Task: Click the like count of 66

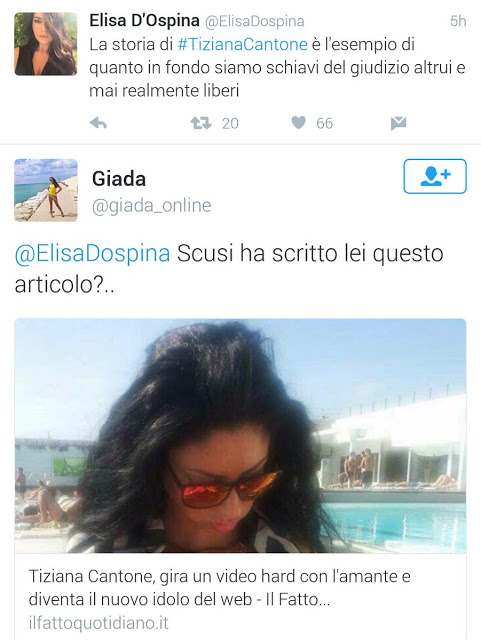Action: (325, 123)
